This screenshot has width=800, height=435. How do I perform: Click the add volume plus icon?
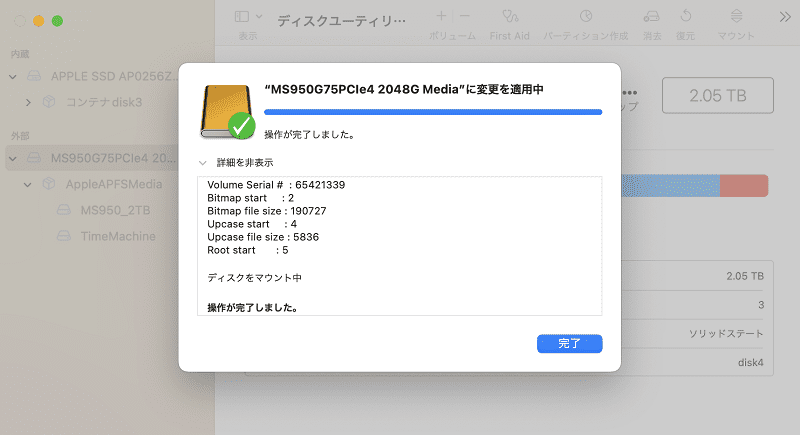441,16
